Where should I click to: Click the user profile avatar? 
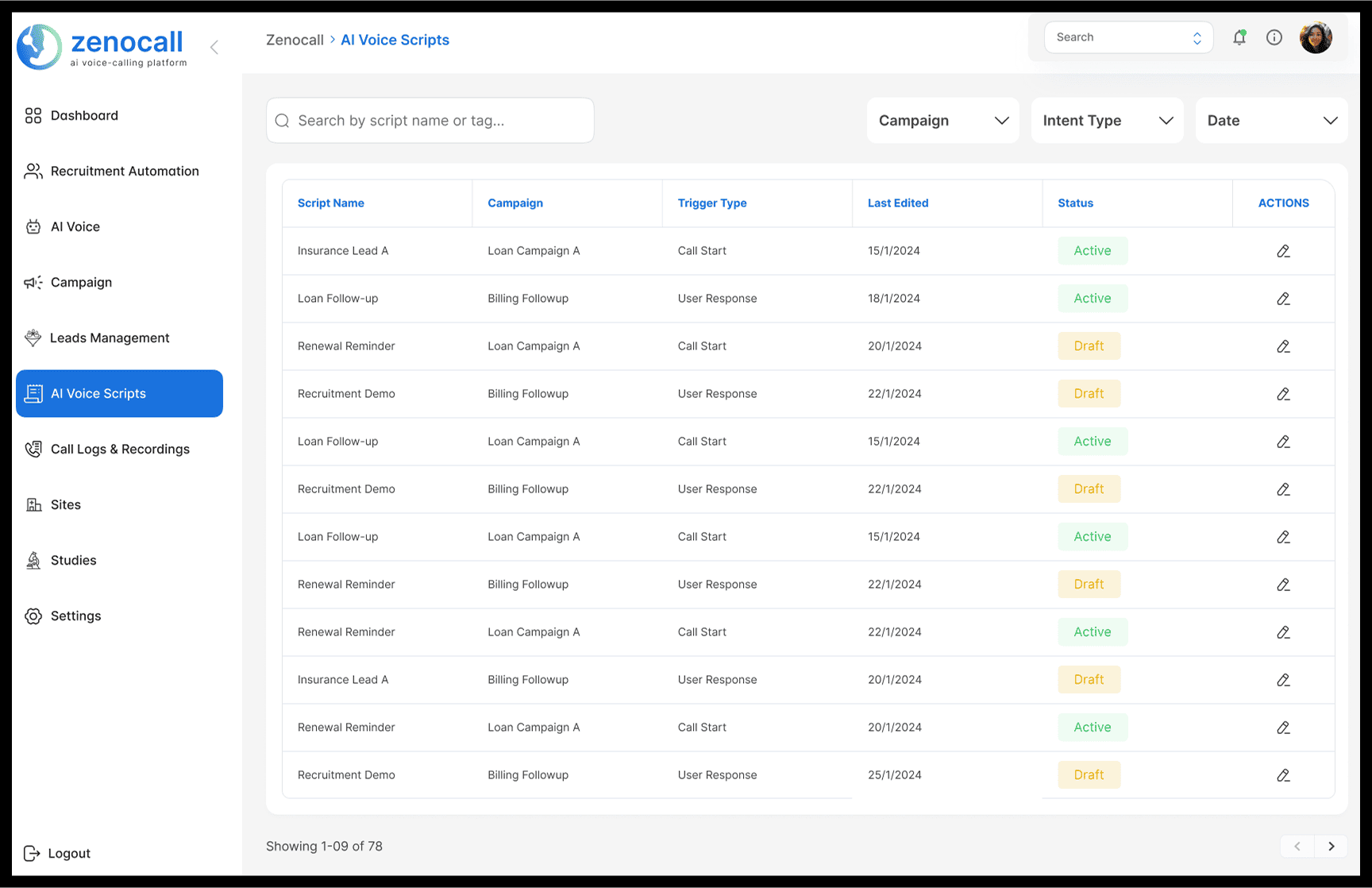pyautogui.click(x=1315, y=37)
